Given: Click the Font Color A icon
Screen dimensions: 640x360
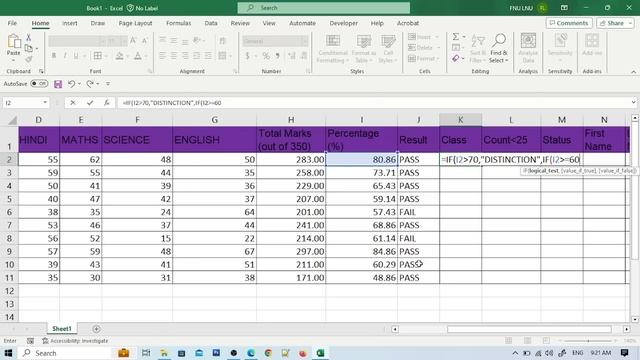Looking at the screenshot, I should pos(138,56).
